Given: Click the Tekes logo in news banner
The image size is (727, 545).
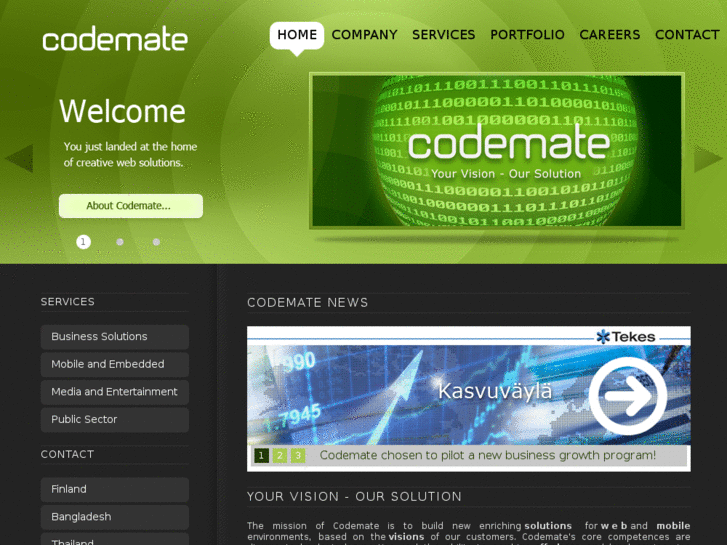Looking at the screenshot, I should [626, 337].
